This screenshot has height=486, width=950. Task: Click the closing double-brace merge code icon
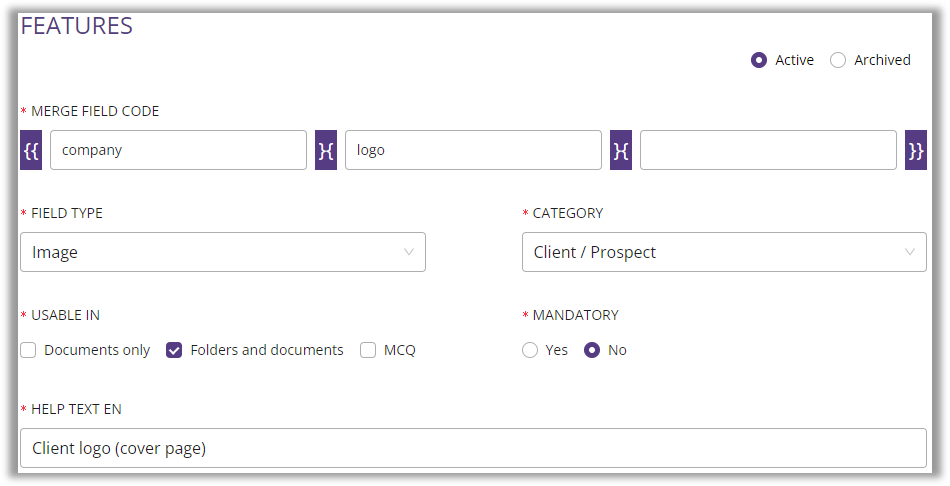tap(916, 150)
